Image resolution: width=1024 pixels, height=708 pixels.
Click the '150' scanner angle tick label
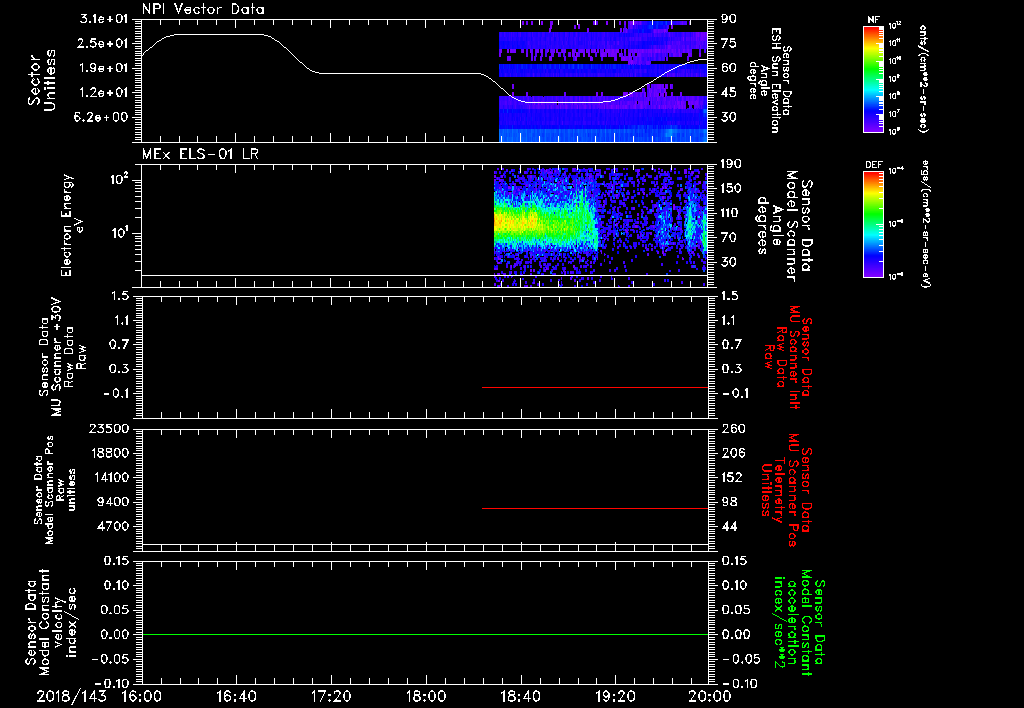coord(732,189)
